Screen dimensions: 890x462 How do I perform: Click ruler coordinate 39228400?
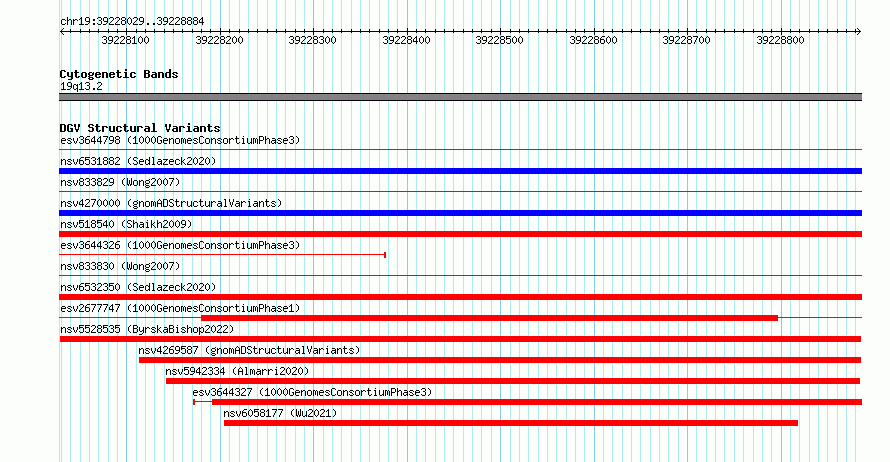pyautogui.click(x=406, y=40)
